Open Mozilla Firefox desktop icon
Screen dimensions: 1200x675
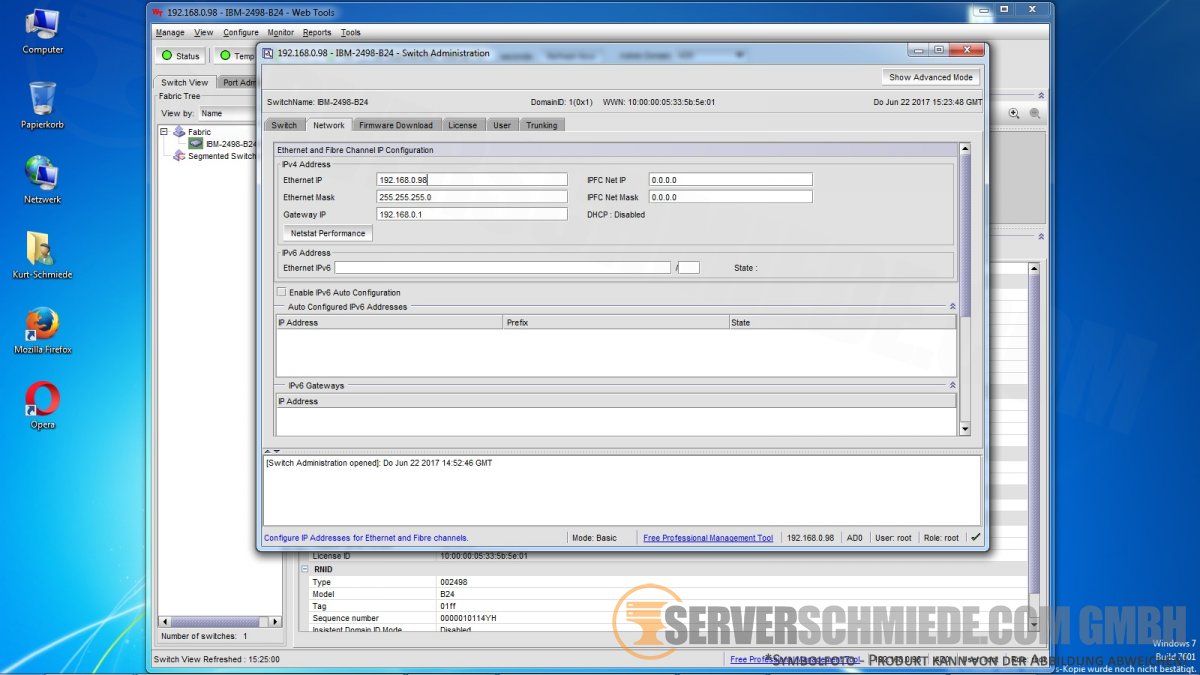tap(42, 324)
